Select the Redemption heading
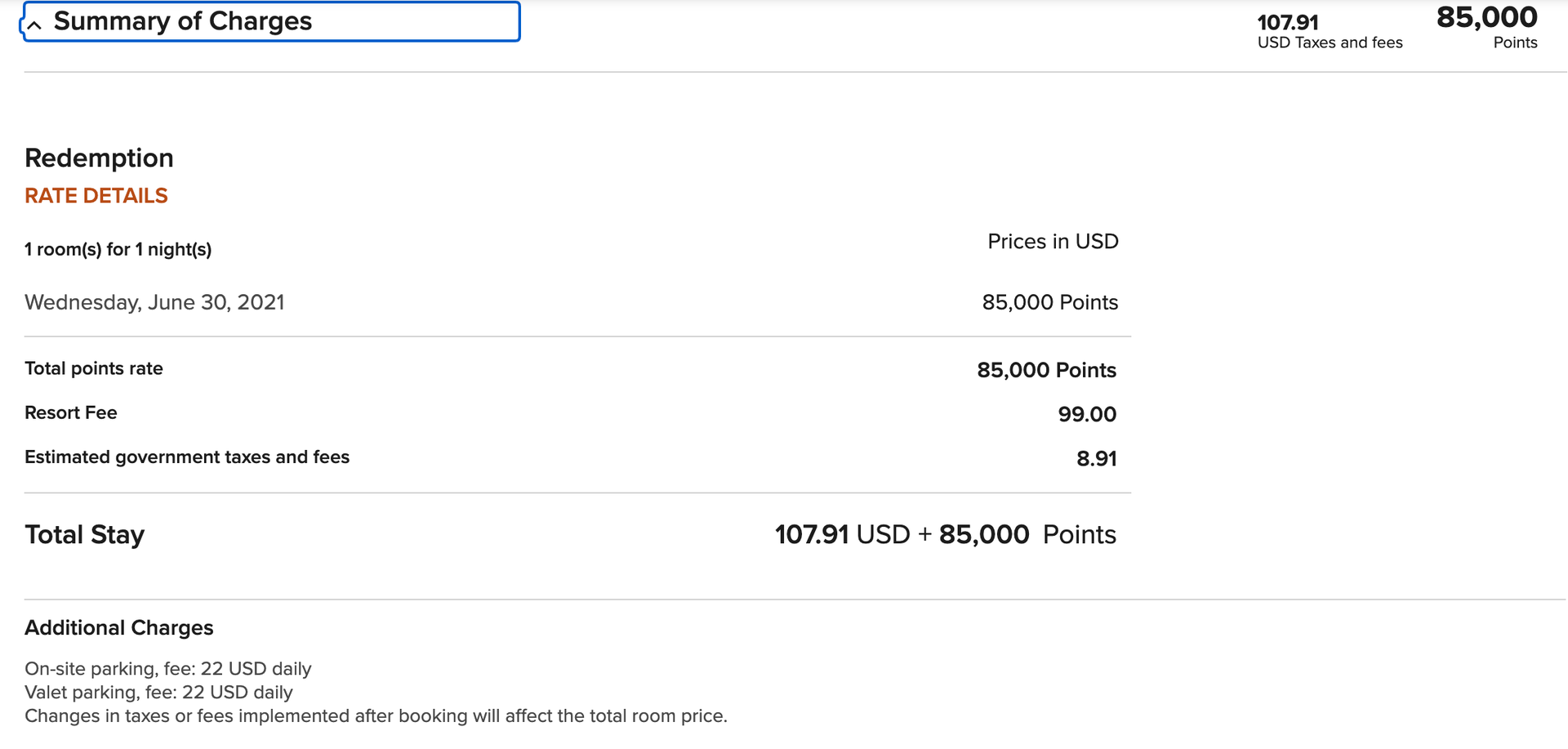 (99, 158)
